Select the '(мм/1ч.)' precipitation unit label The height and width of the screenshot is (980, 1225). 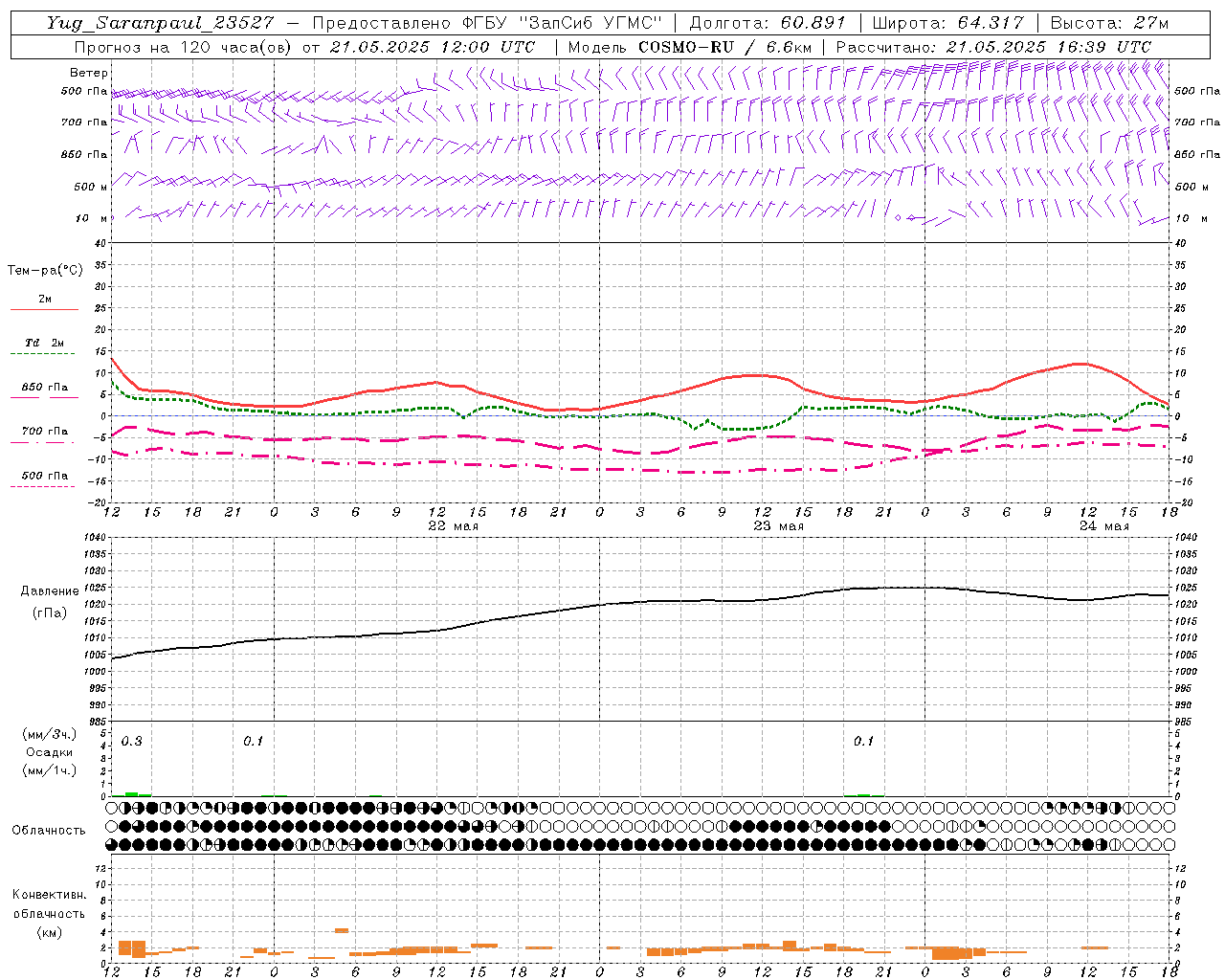coord(49,770)
